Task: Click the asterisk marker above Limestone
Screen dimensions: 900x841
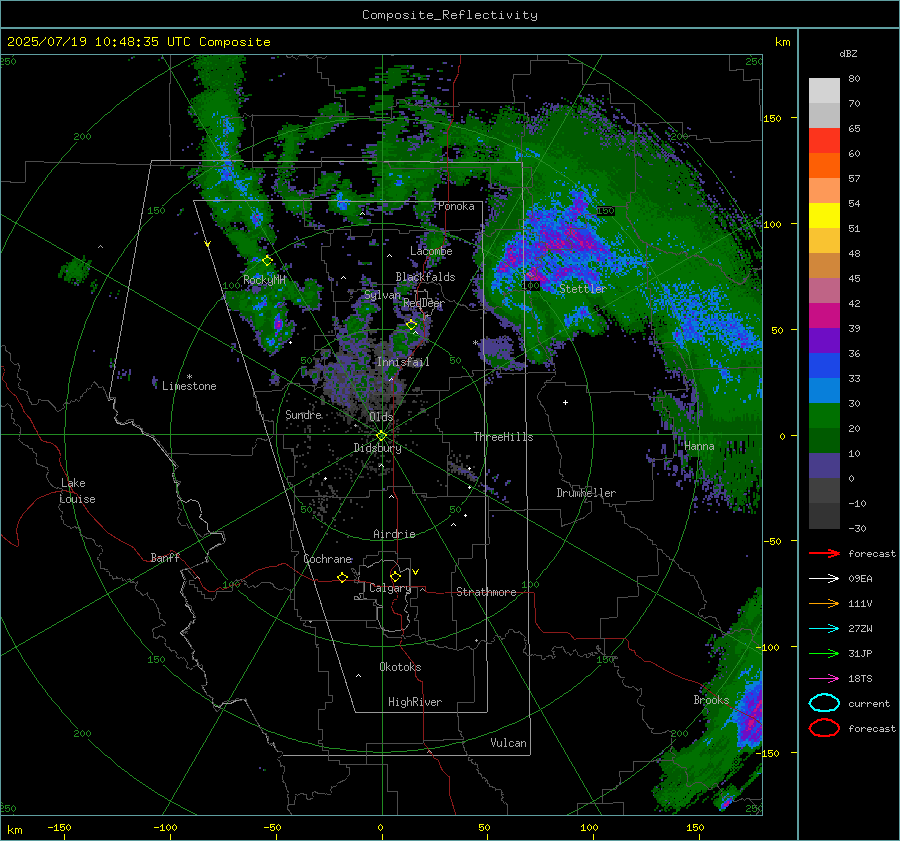Action: 189,377
